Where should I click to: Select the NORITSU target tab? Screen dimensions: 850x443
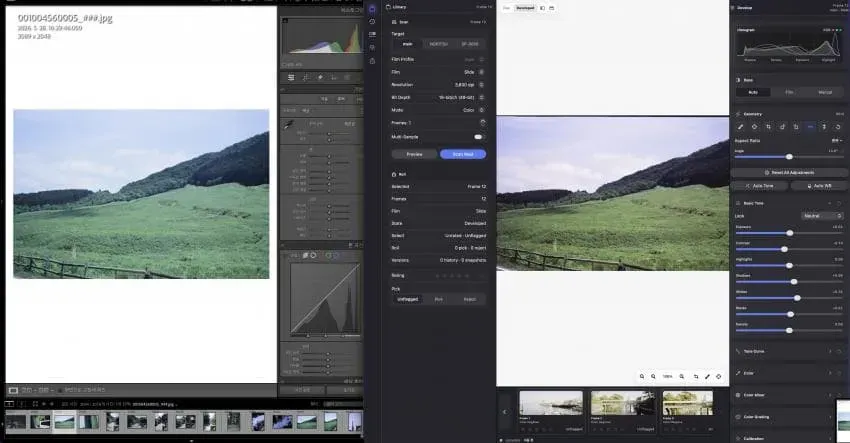point(439,44)
